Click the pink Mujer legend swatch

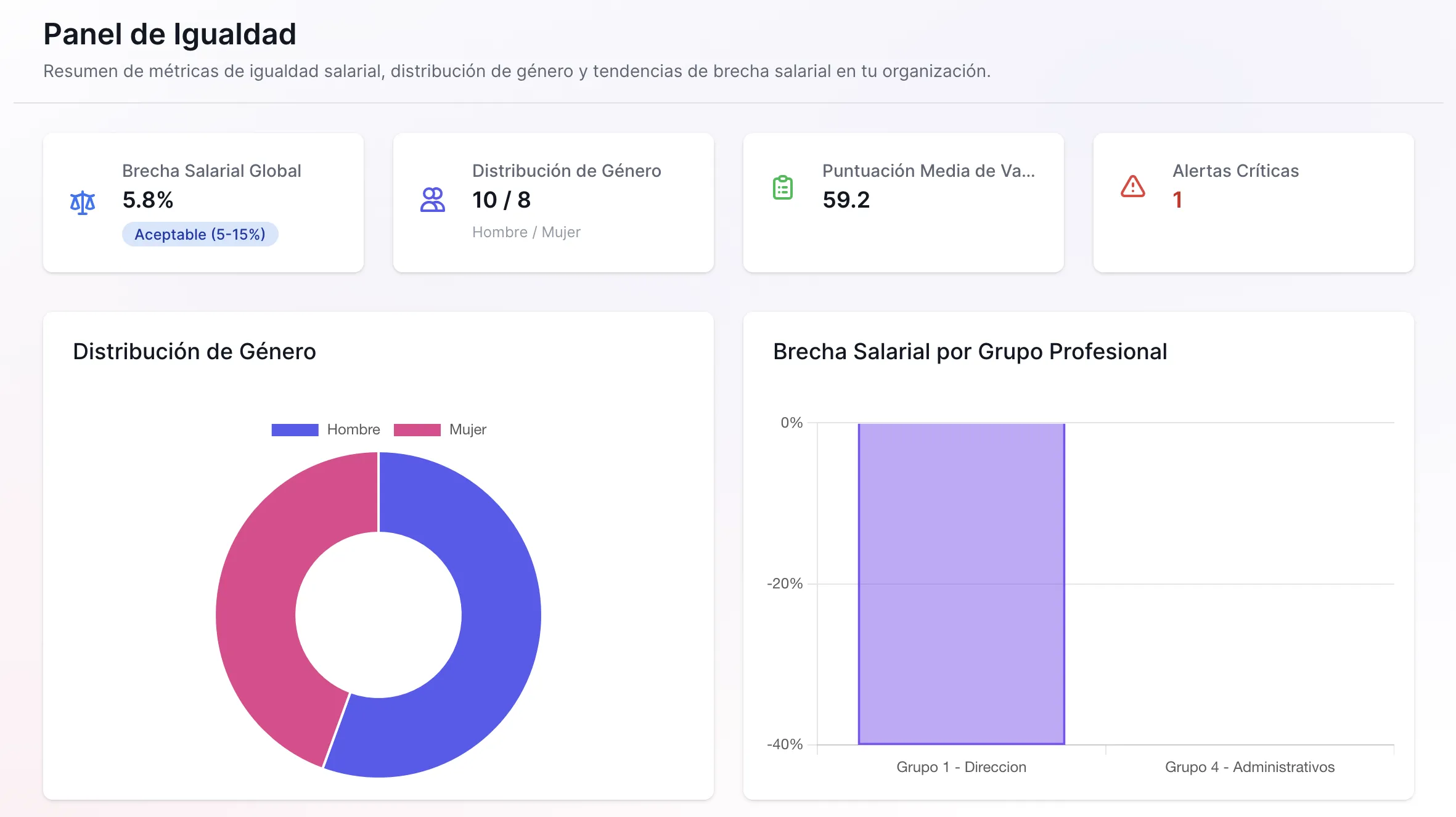click(x=417, y=429)
